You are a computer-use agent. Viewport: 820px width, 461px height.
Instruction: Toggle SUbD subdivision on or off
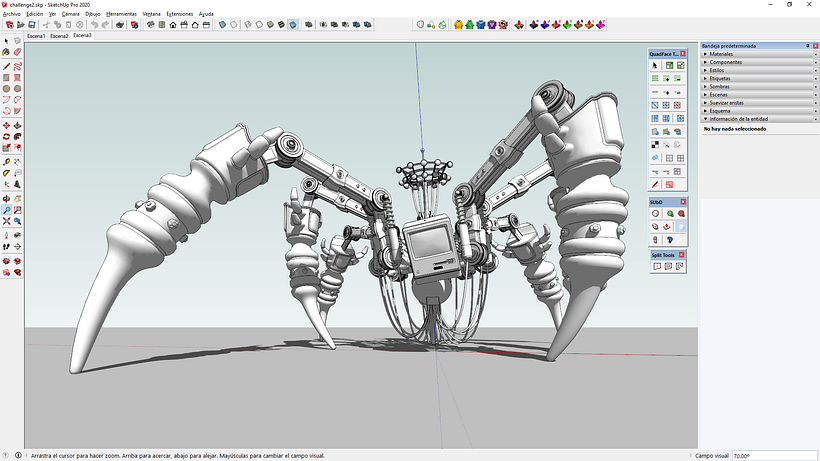coord(655,213)
